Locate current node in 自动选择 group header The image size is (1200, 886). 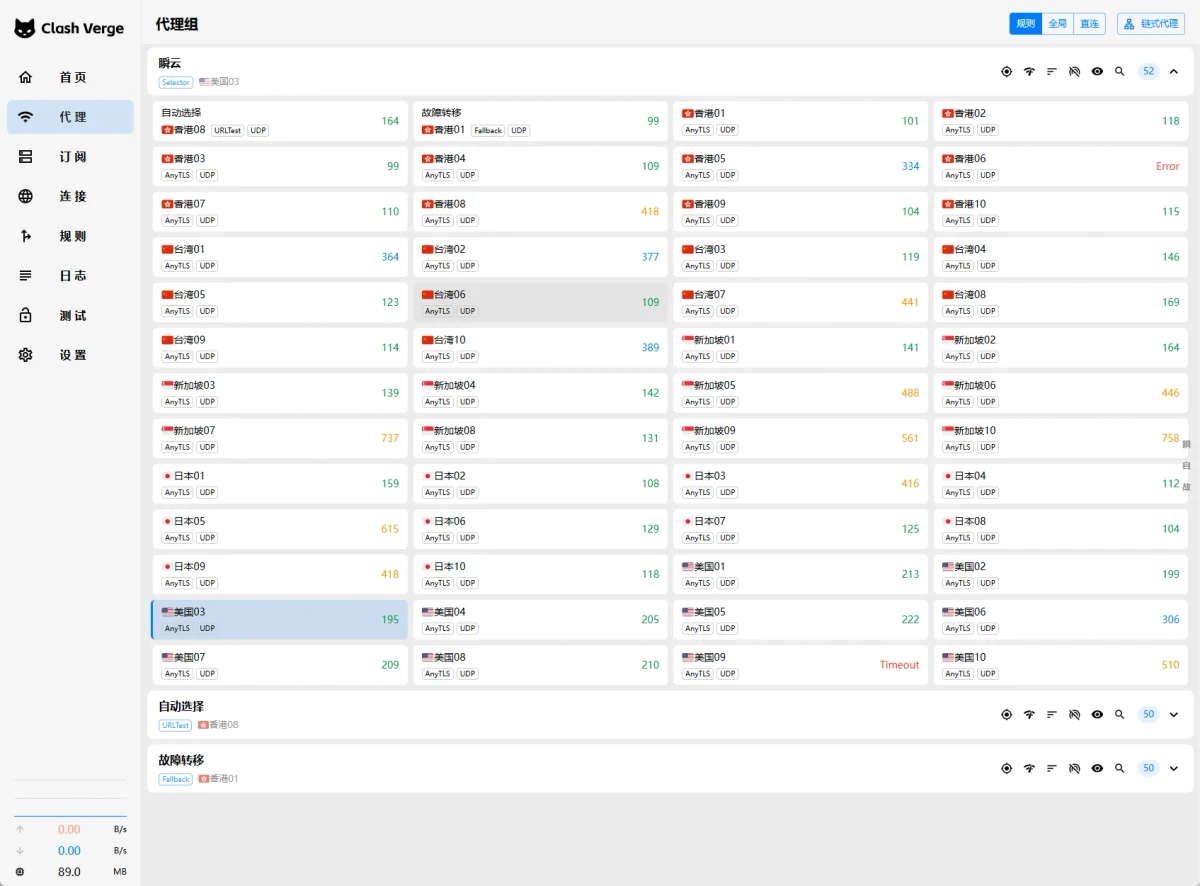coord(1007,715)
